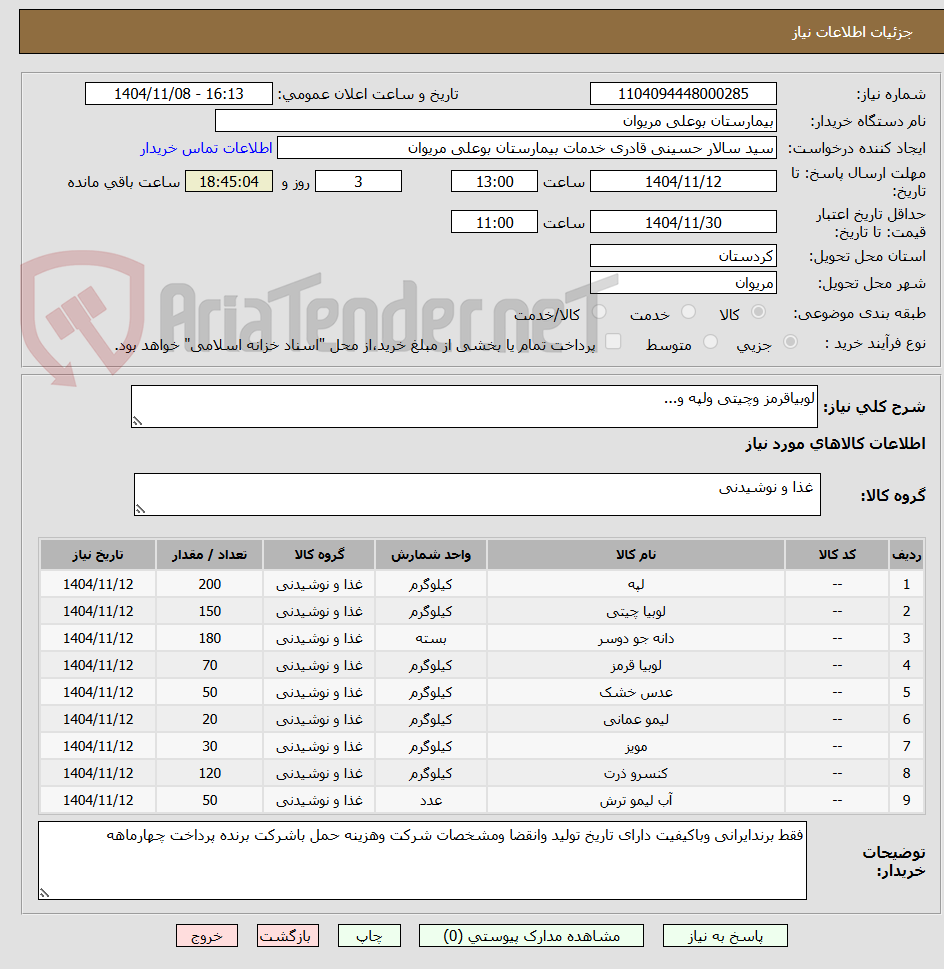
Task: Click the نام کالا column header
Action: coord(636,554)
